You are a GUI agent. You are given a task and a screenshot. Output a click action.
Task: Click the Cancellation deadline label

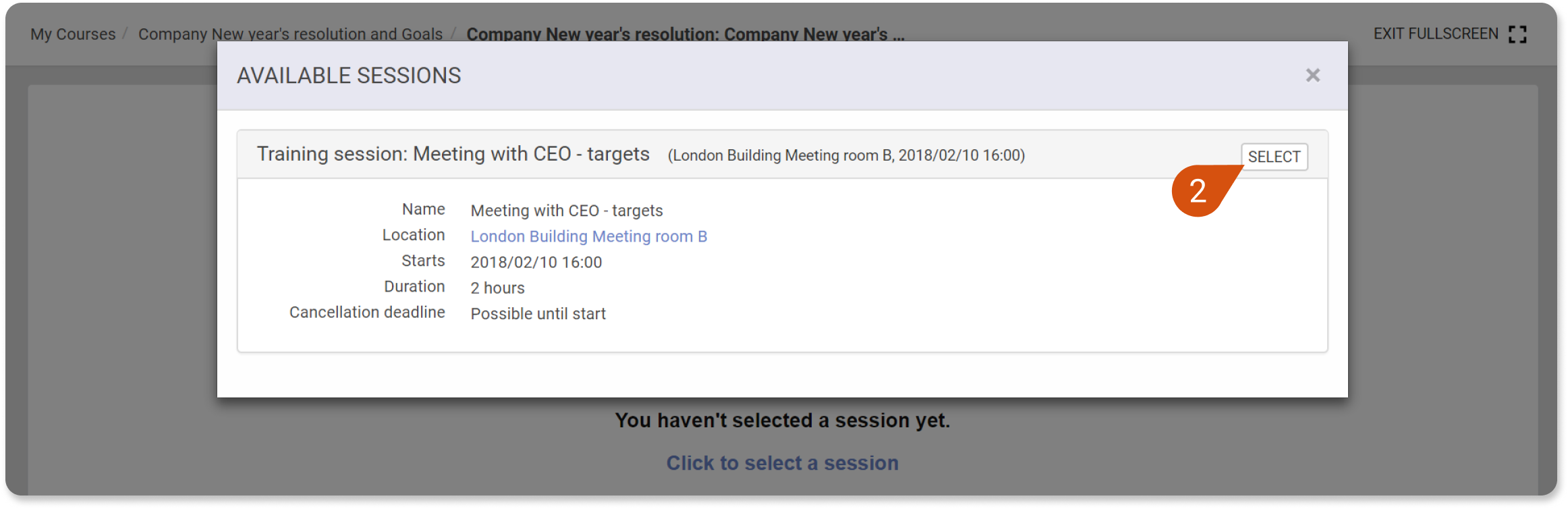[x=367, y=312]
